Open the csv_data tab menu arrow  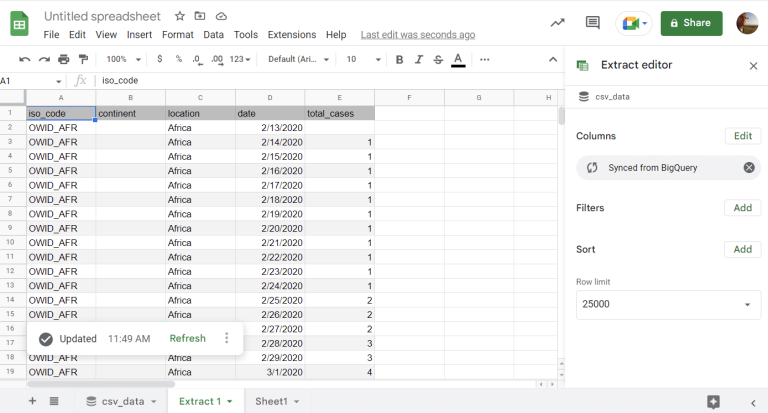pos(154,401)
